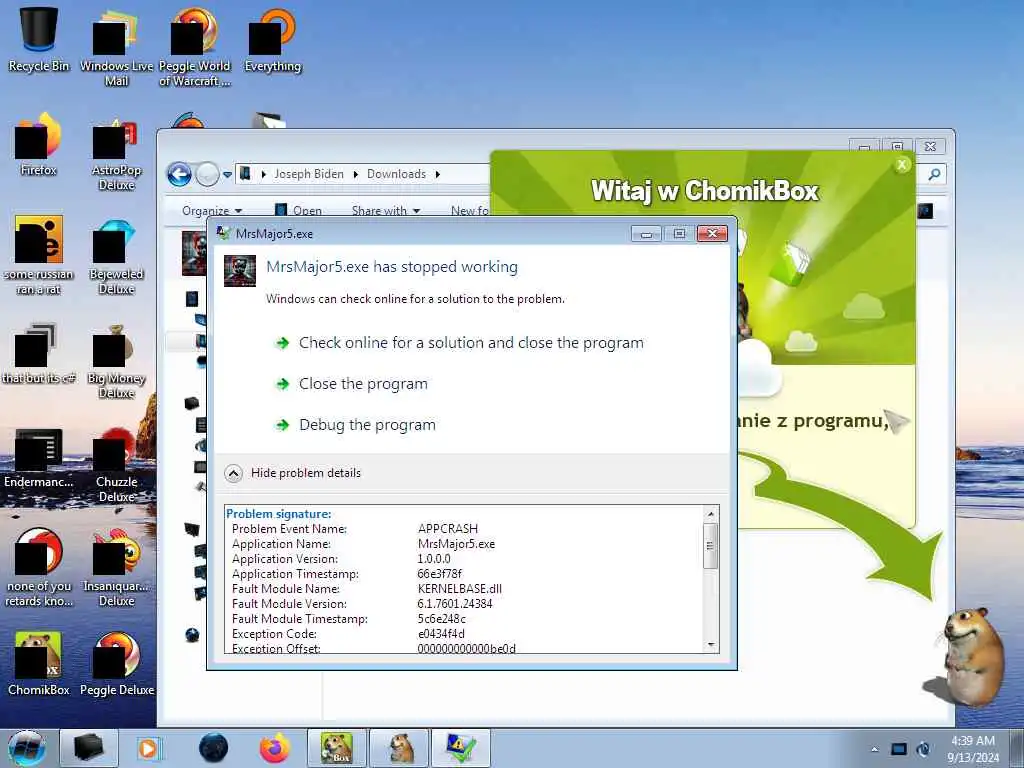
Task: Switch to the error report taskbar button
Action: pyautogui.click(x=461, y=748)
